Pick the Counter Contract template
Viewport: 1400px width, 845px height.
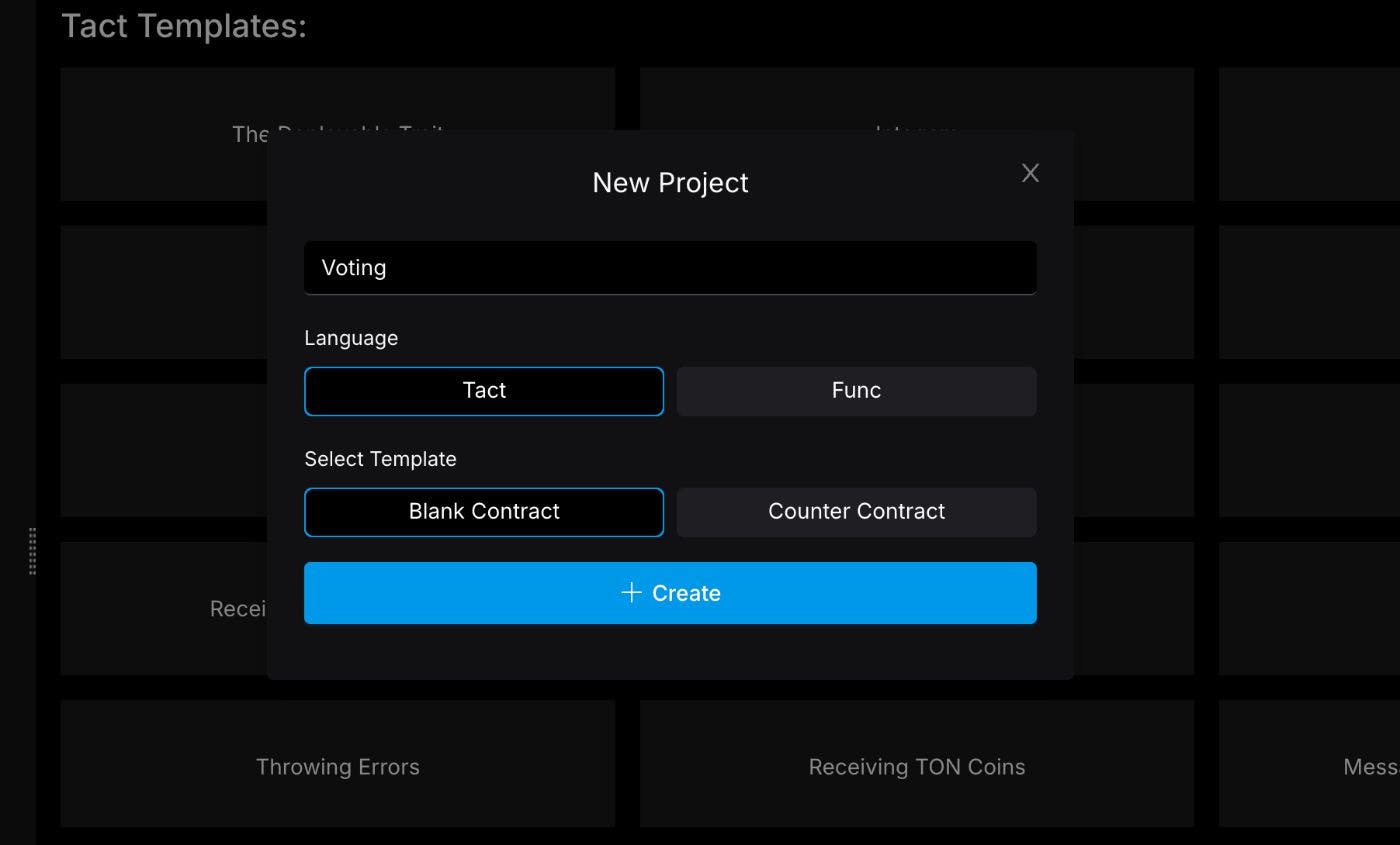click(x=856, y=512)
